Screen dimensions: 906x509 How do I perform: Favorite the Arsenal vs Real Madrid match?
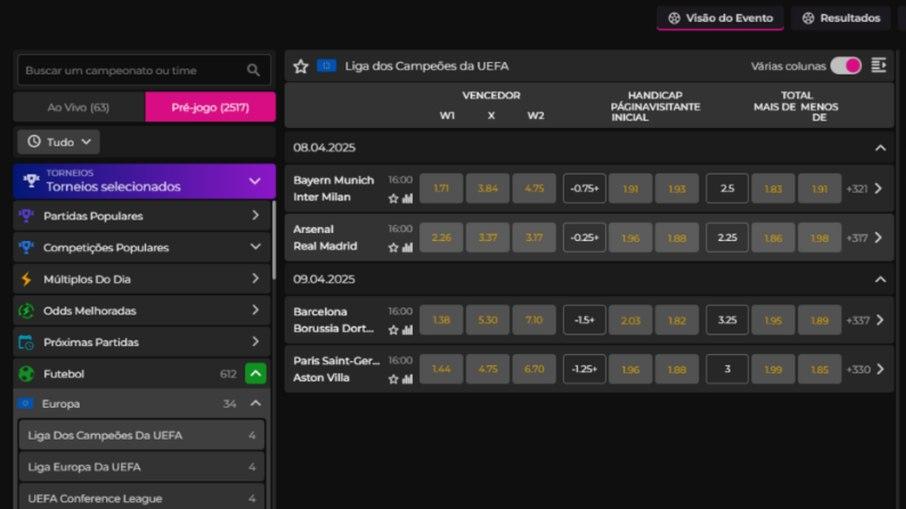[x=393, y=248]
